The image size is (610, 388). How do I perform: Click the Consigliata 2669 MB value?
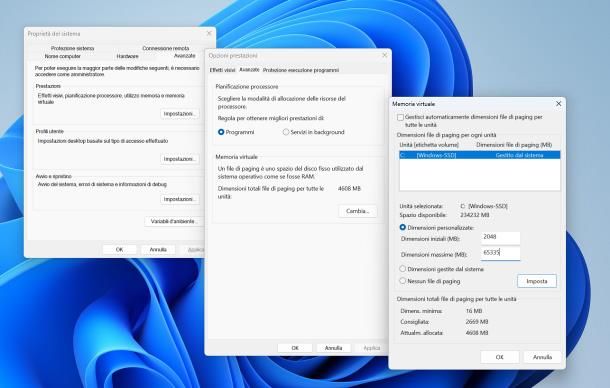tap(477, 322)
